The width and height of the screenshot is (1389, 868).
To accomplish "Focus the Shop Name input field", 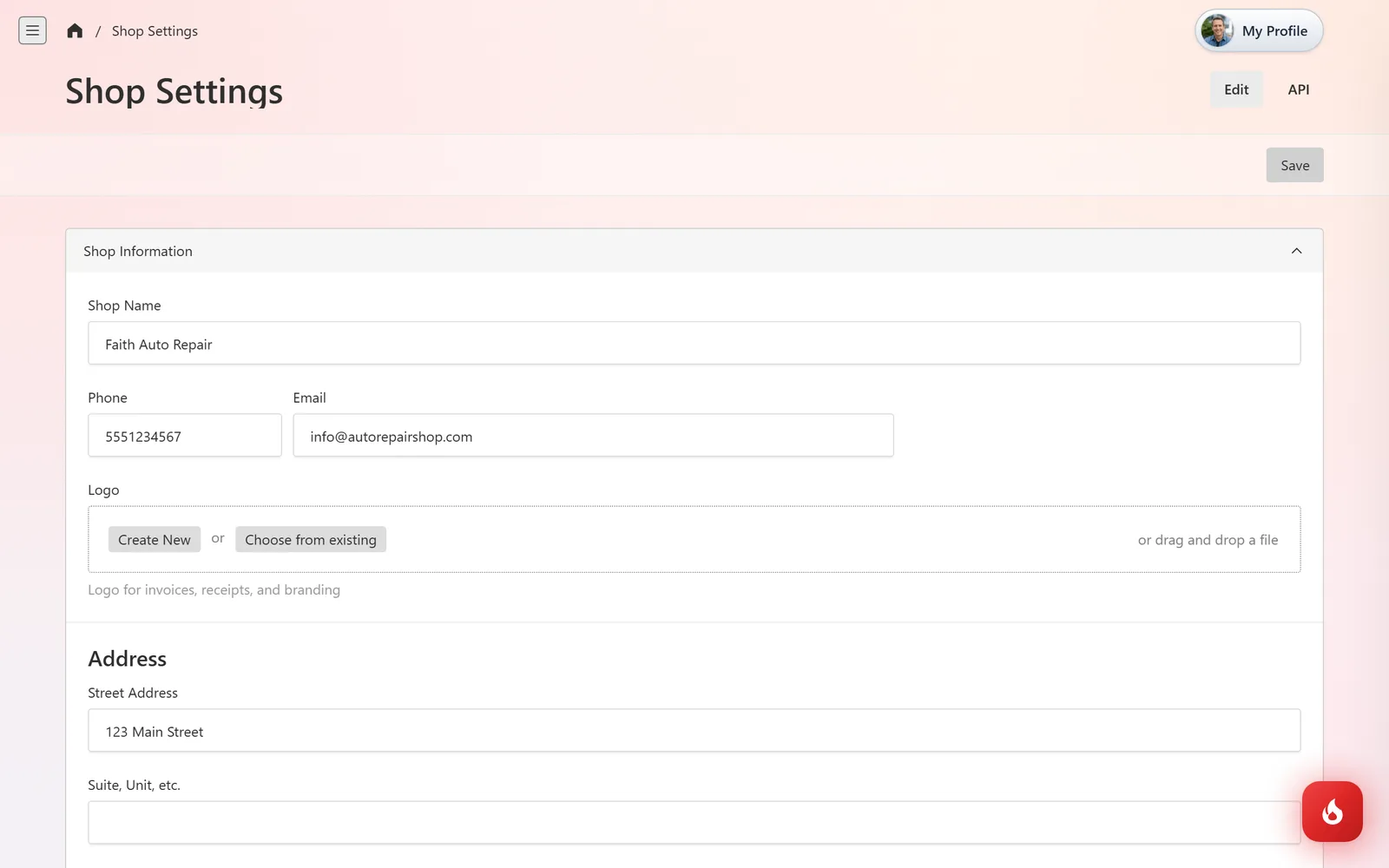I will (x=694, y=343).
